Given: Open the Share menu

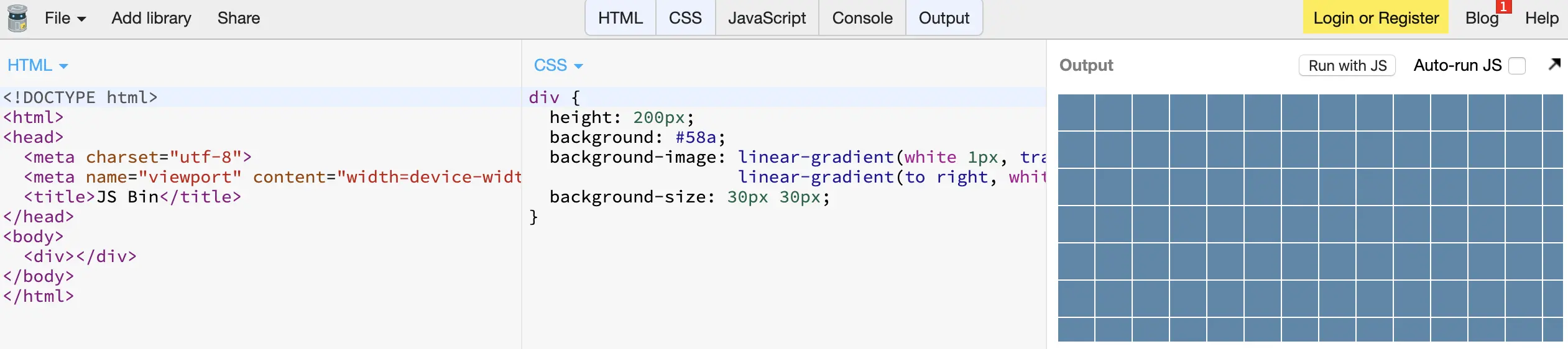Looking at the screenshot, I should (x=239, y=18).
